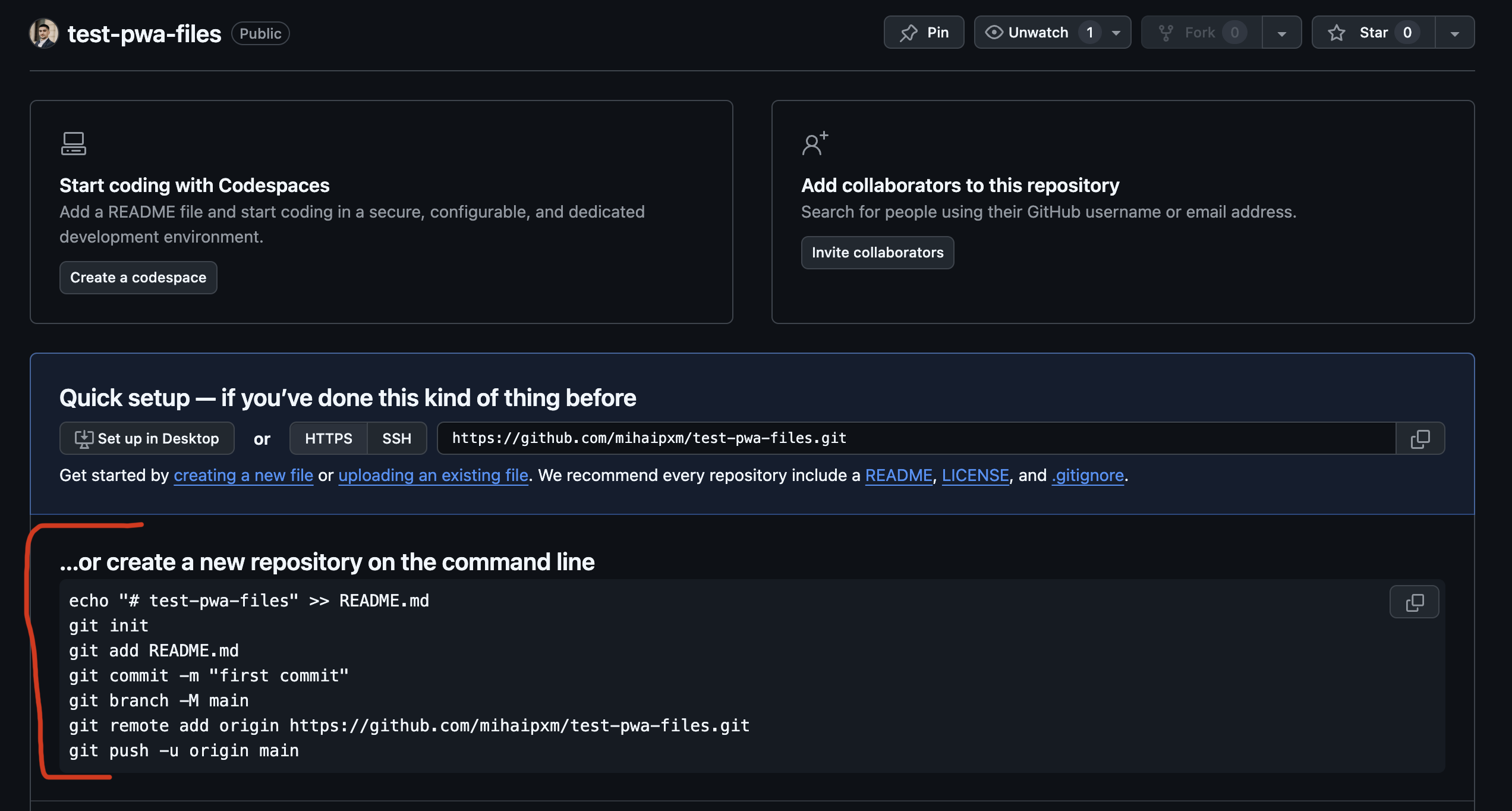Select the SSH clone option
The width and height of the screenshot is (1512, 811).
[397, 438]
